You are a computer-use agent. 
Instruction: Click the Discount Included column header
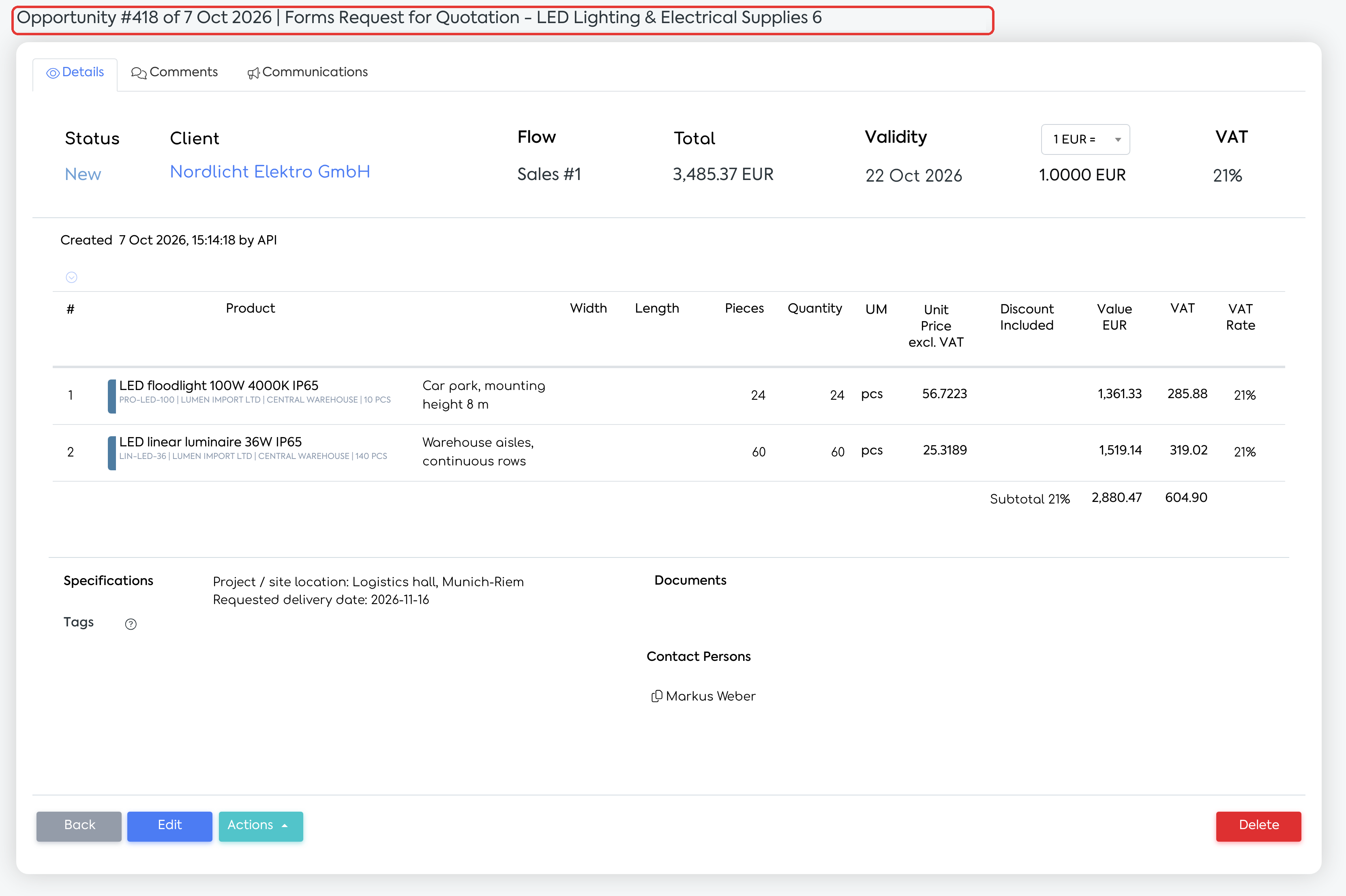[x=1027, y=317]
